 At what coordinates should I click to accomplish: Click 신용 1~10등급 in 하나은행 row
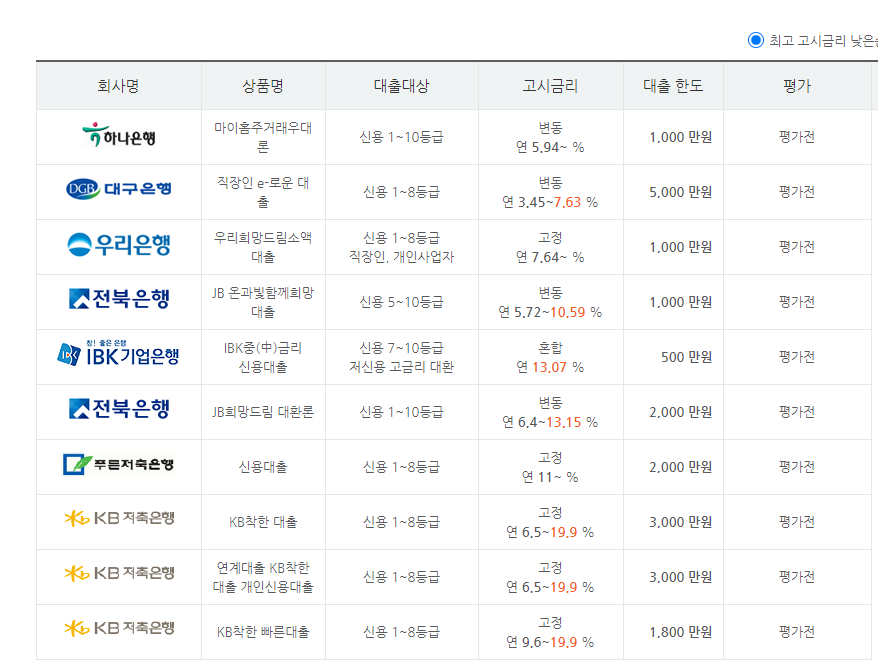[401, 137]
